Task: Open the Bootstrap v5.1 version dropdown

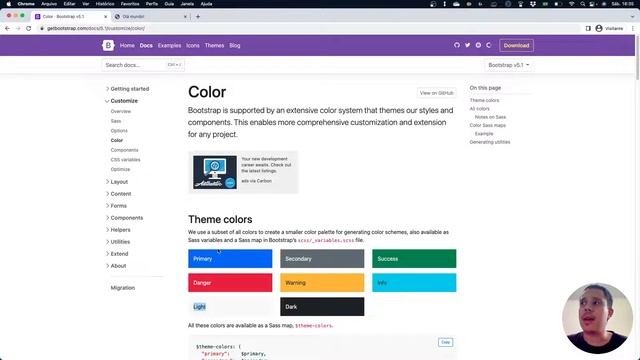Action: (x=509, y=65)
